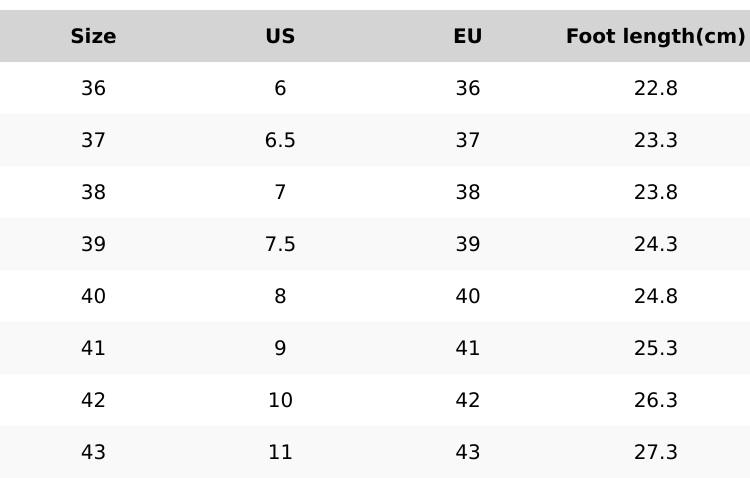Click foot length 24.3 cell
750x478 pixels.
655,245
